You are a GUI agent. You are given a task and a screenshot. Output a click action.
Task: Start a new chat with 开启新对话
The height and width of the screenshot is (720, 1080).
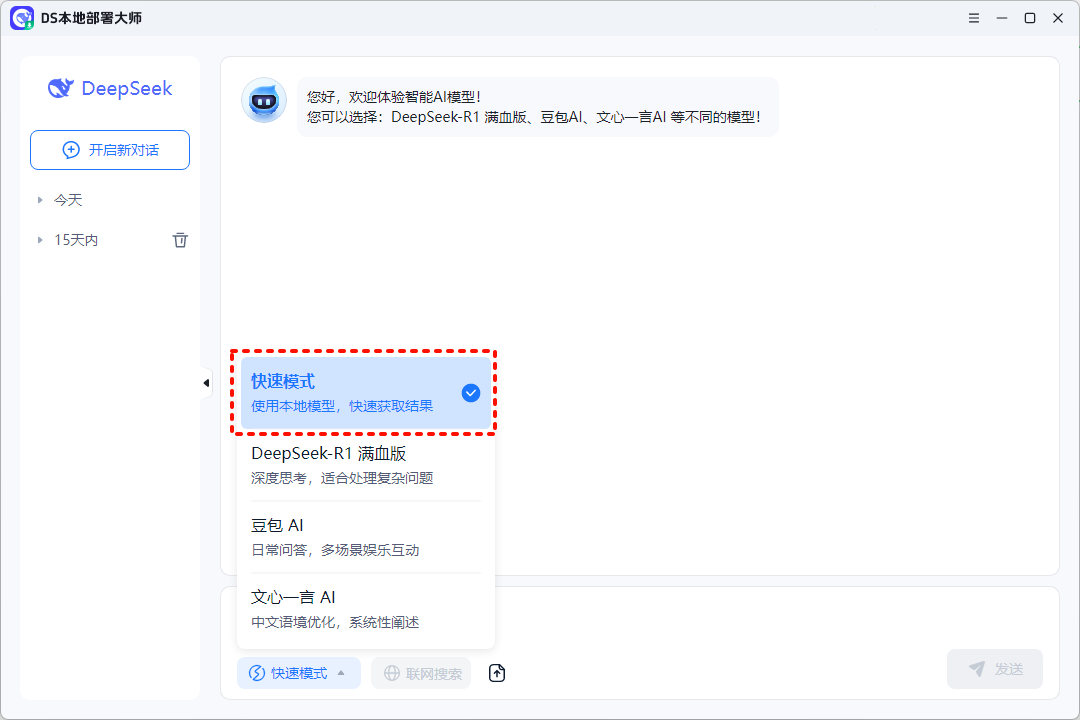tap(110, 150)
